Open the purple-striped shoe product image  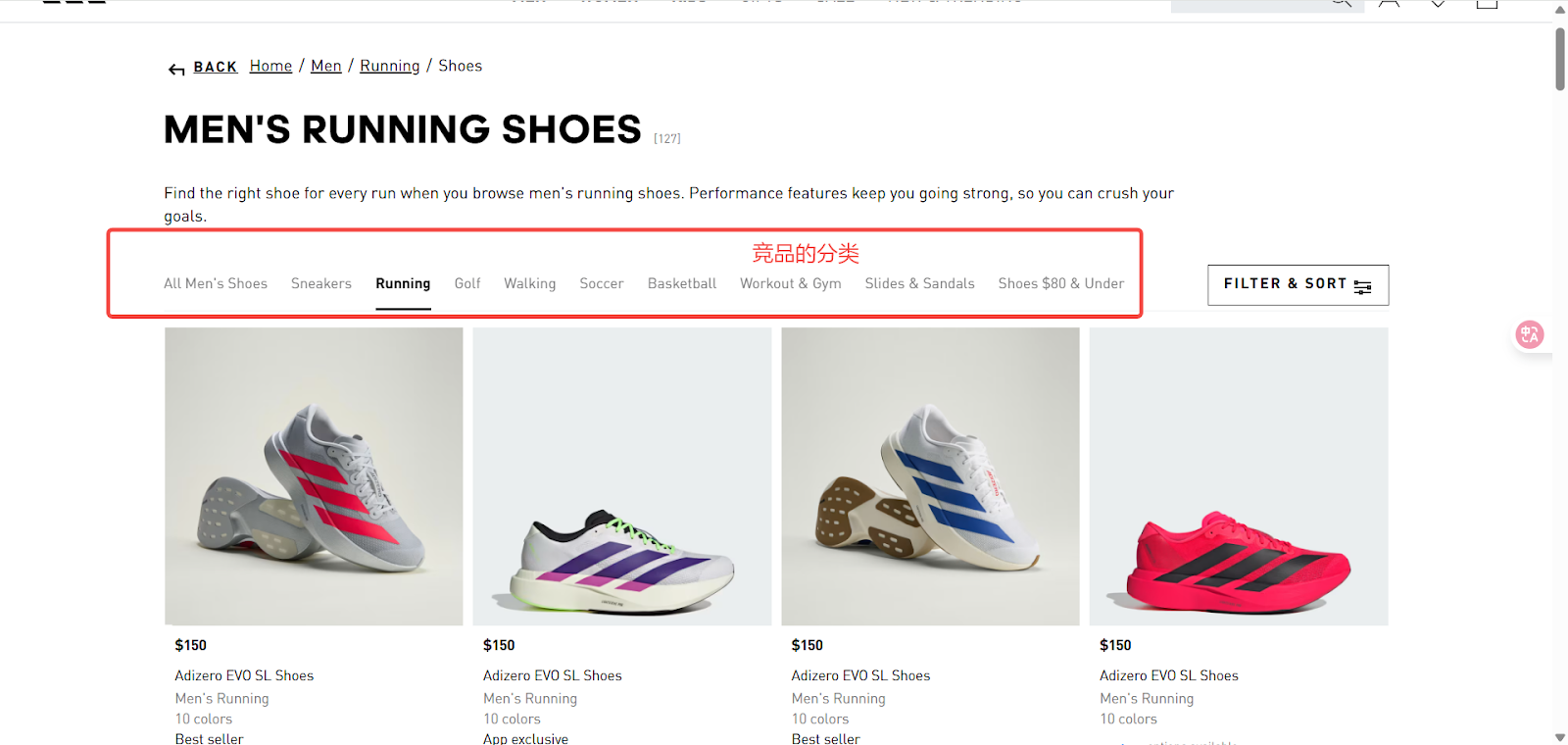tap(622, 476)
